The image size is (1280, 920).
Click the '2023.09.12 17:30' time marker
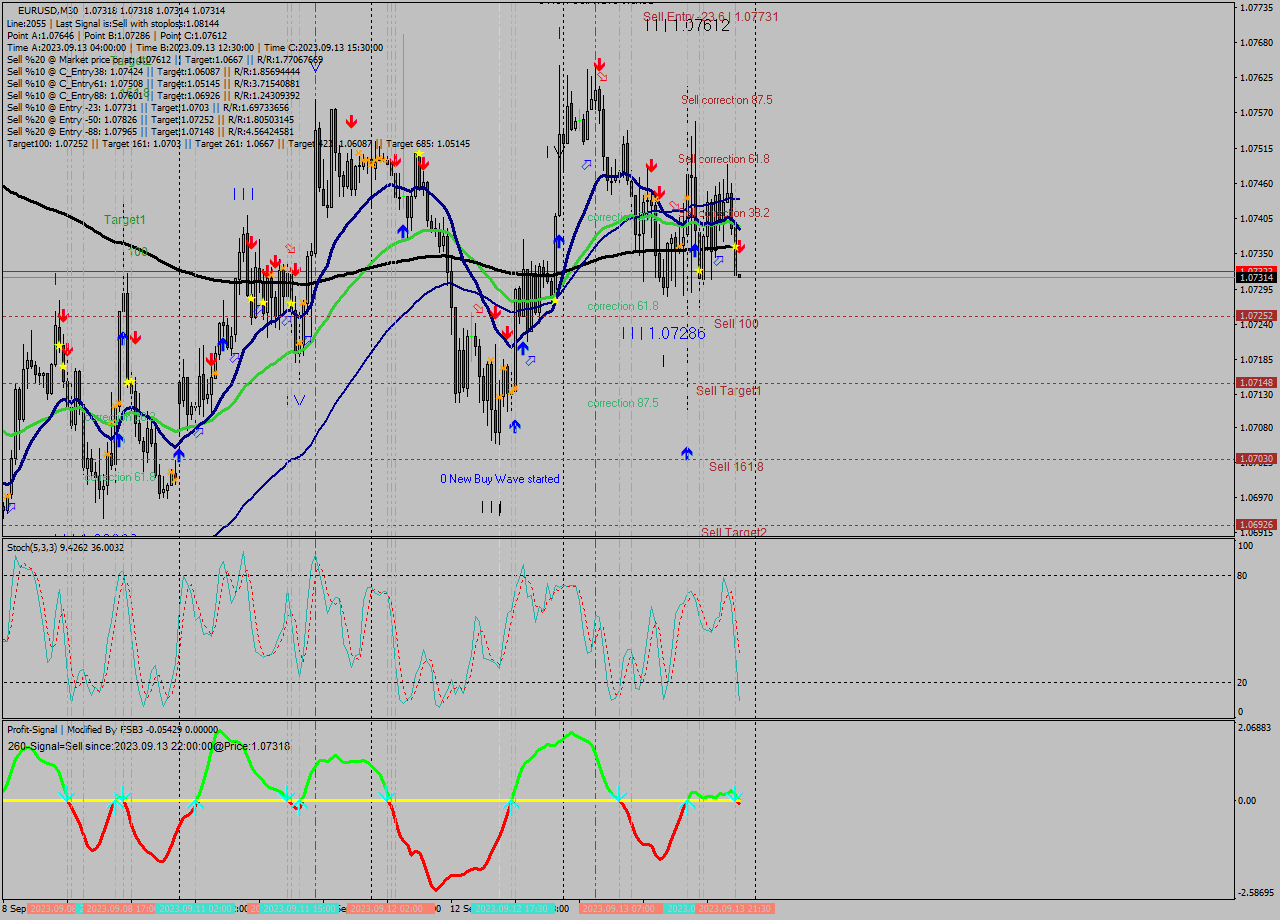(512, 909)
